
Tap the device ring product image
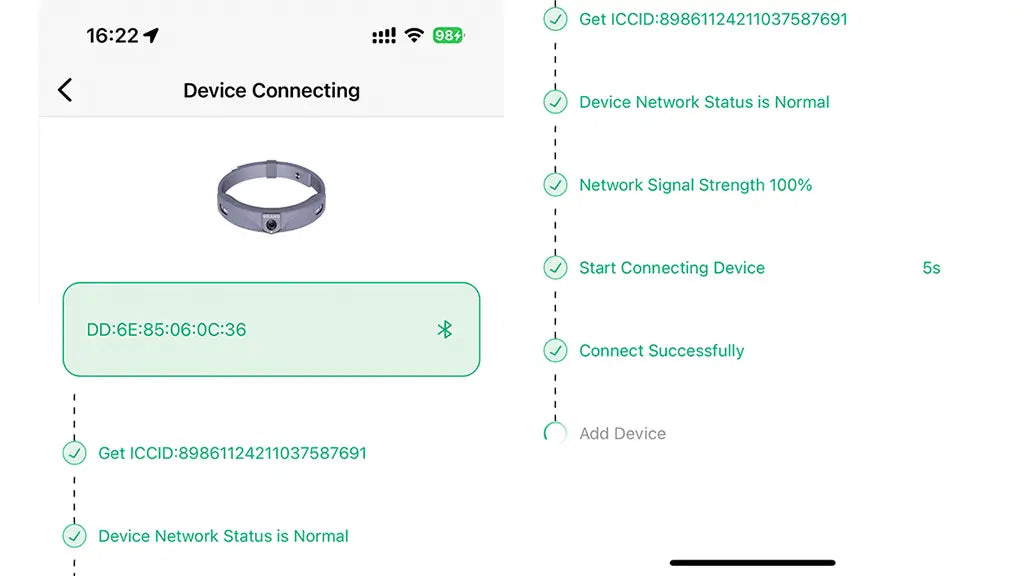pos(271,196)
